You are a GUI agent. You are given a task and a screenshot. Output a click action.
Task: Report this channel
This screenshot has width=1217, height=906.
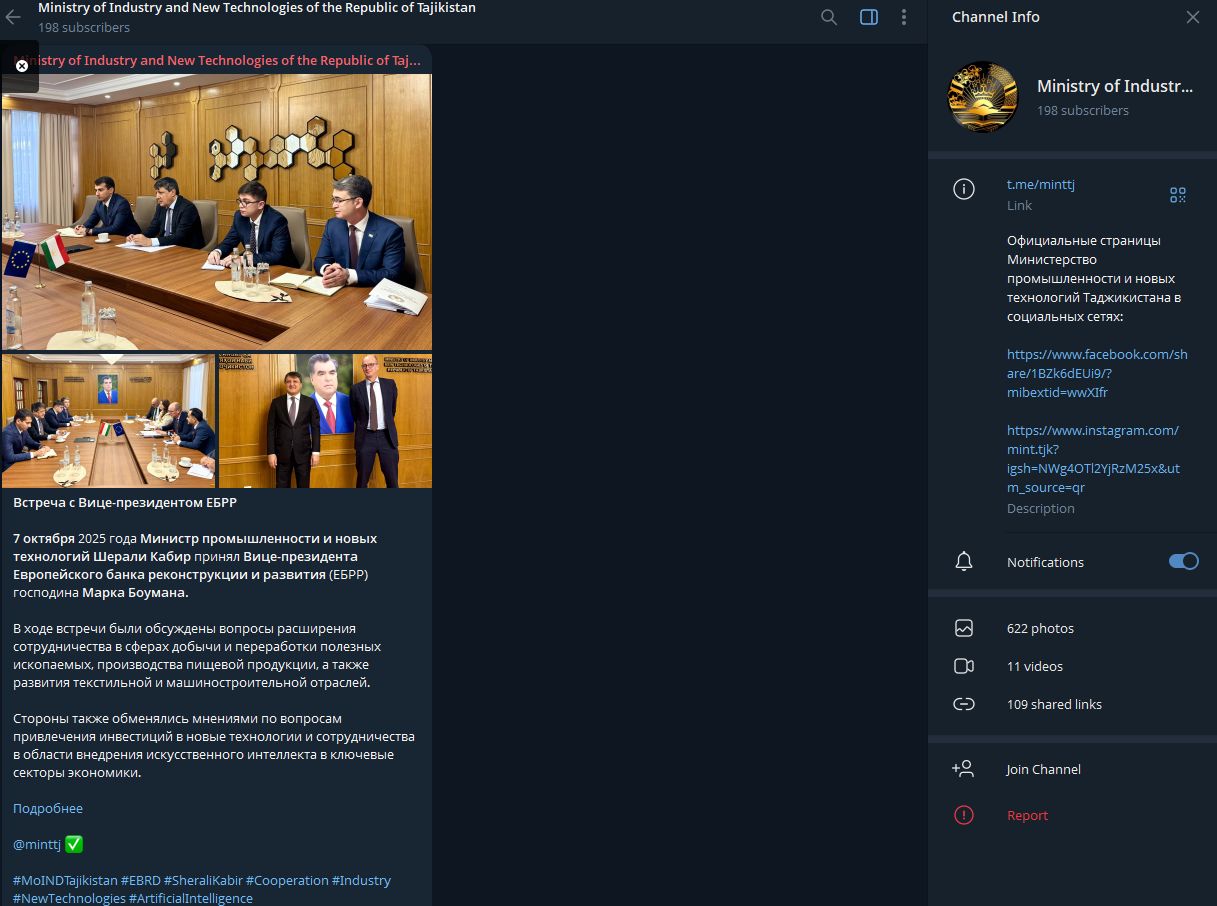(1027, 815)
